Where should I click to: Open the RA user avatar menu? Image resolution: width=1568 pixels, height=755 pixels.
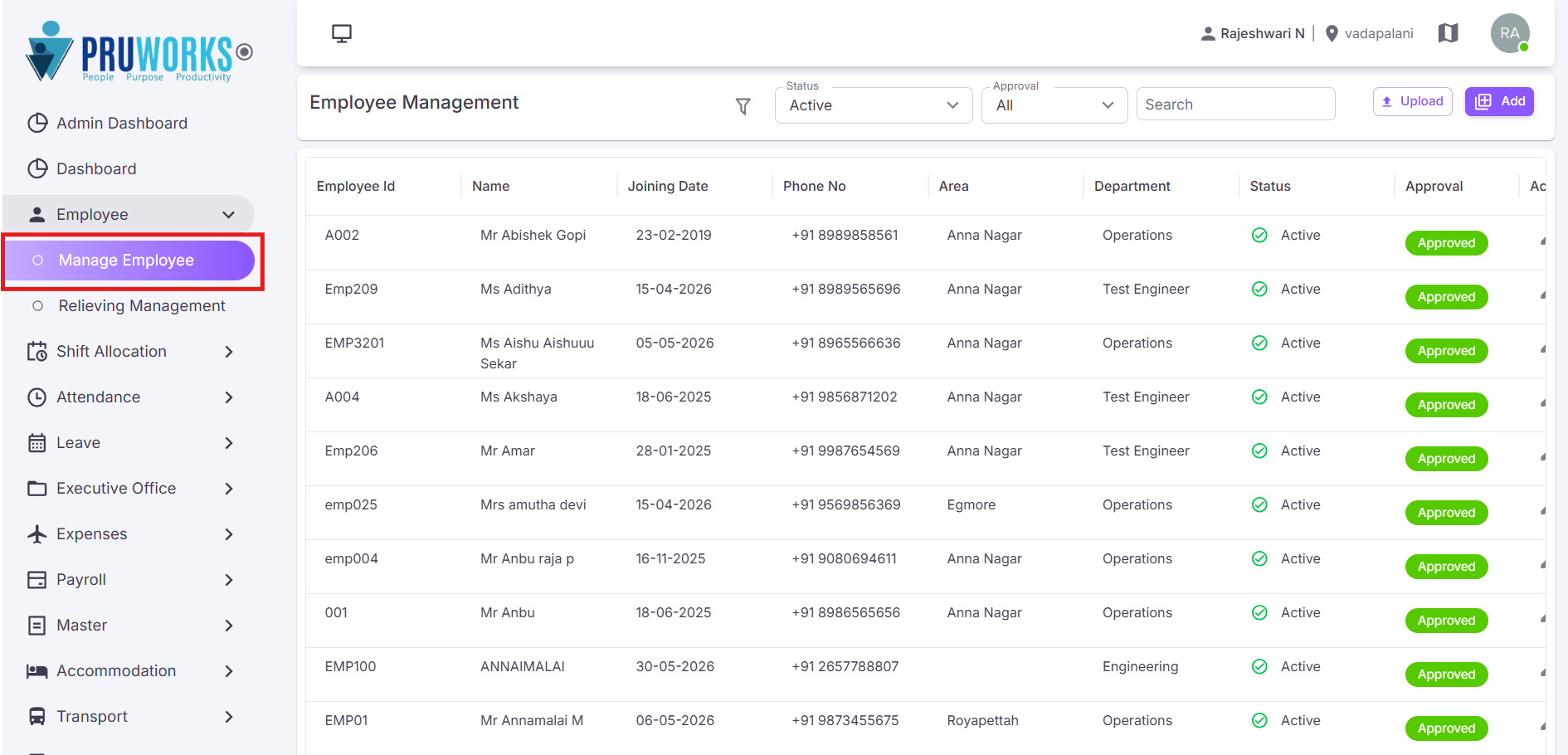pyautogui.click(x=1510, y=33)
